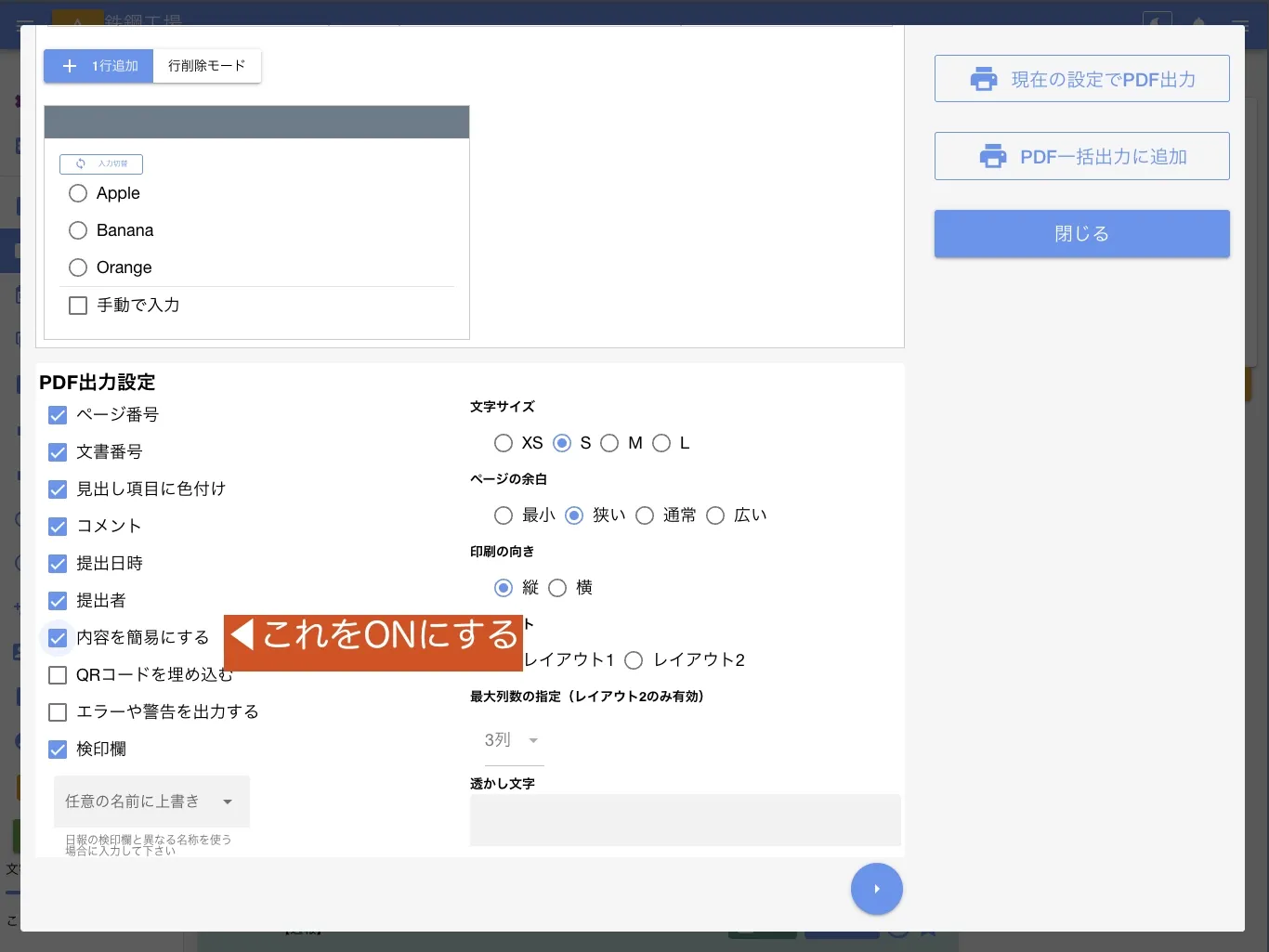Select the Orange radio option
Screen dimensions: 1269x952
[x=78, y=267]
